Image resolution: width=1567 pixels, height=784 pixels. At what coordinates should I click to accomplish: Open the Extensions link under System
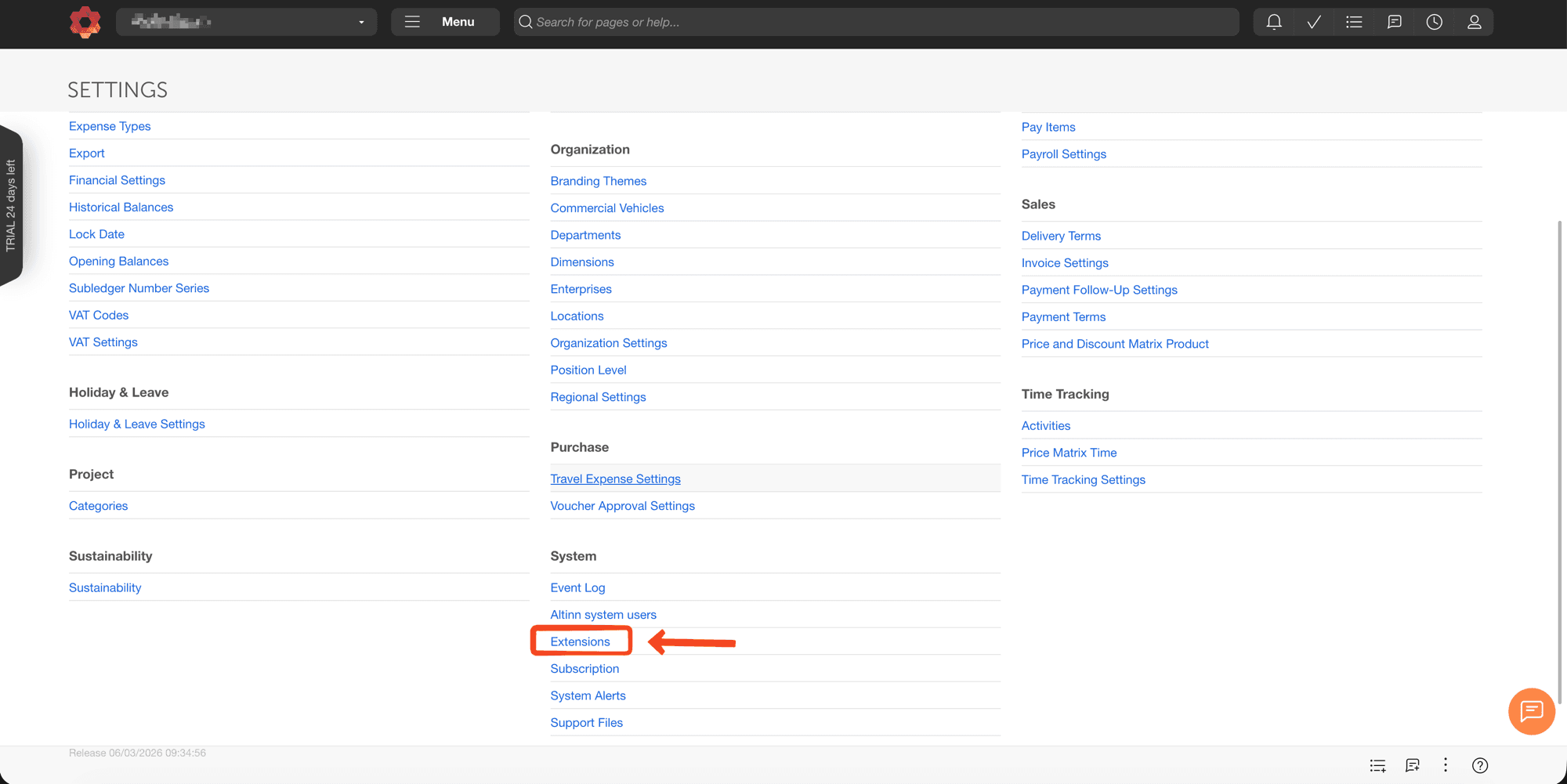click(580, 641)
